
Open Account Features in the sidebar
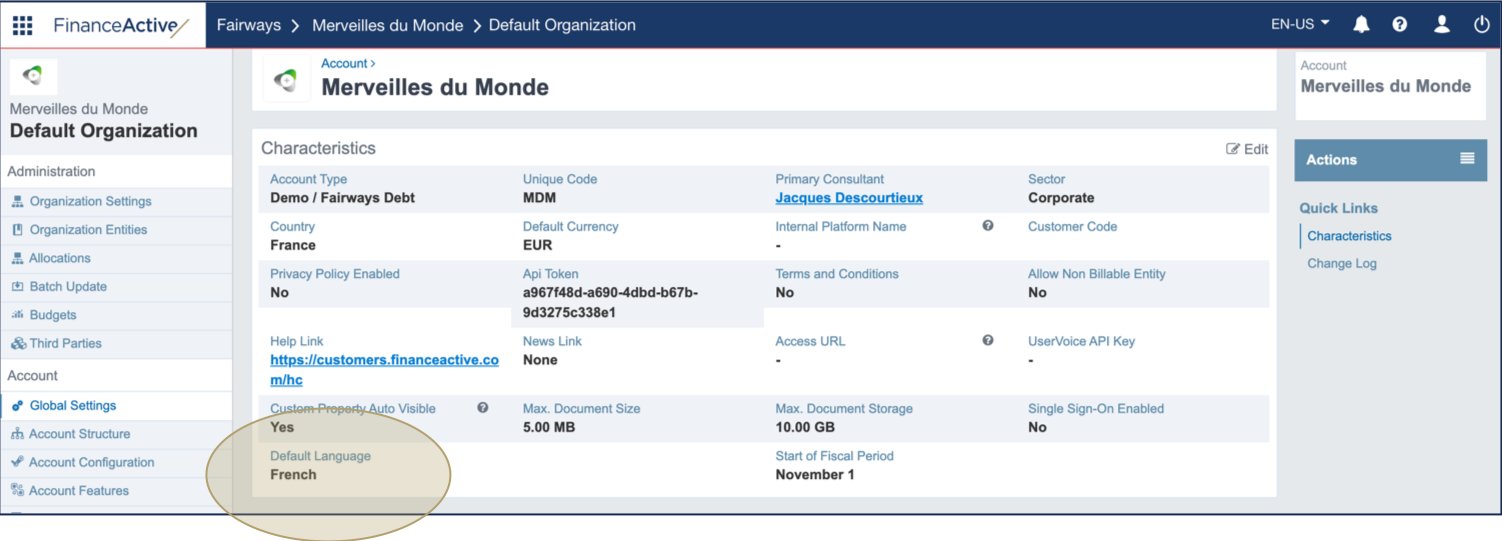[79, 491]
